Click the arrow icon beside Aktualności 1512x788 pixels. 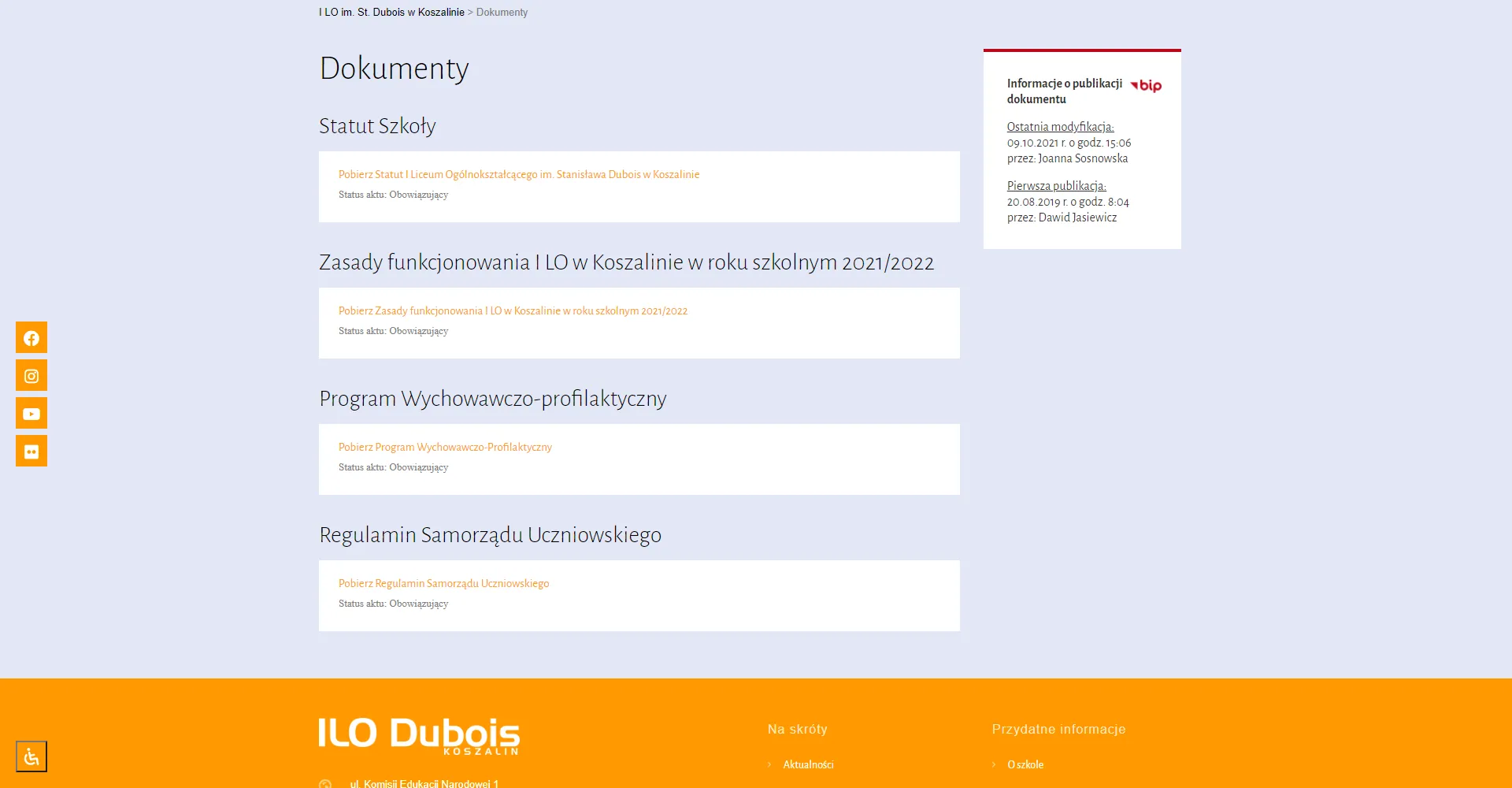click(769, 764)
